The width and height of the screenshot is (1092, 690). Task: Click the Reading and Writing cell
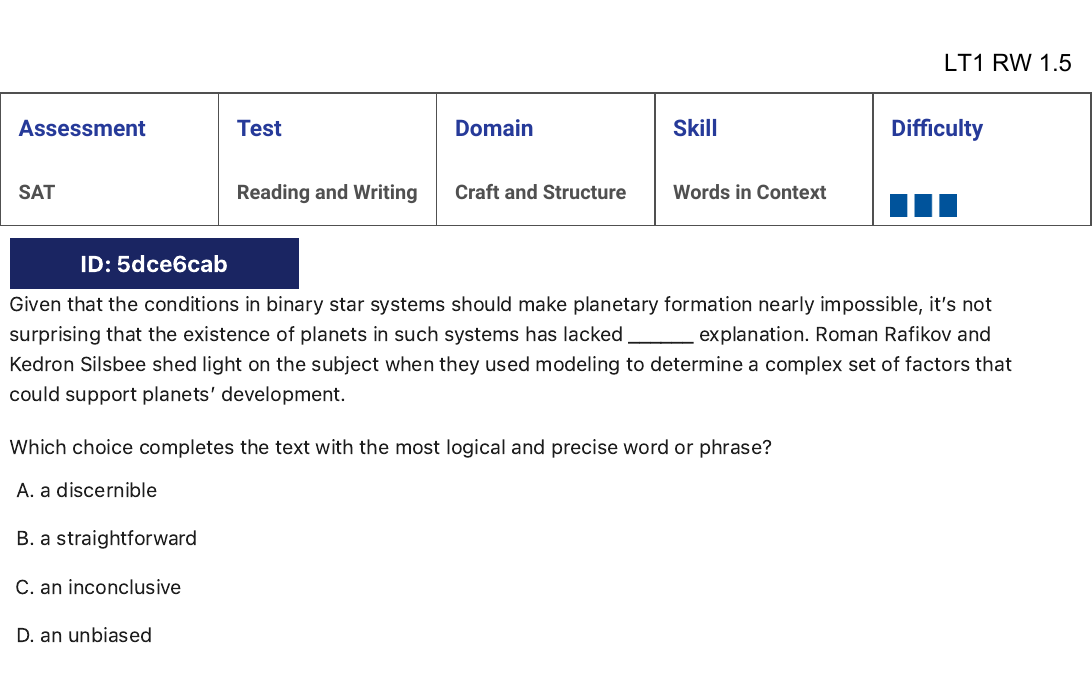pos(327,192)
